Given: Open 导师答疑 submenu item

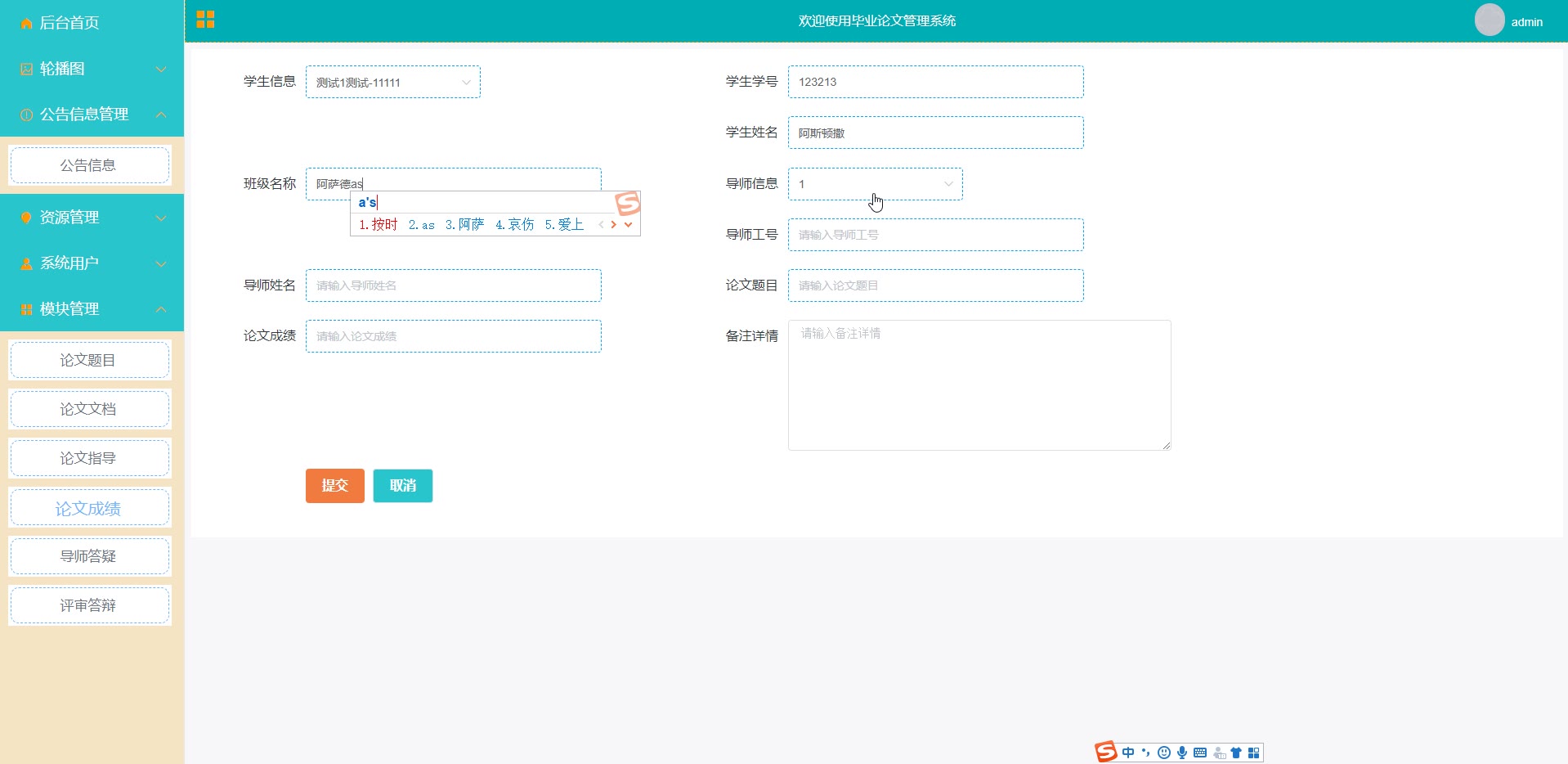Looking at the screenshot, I should [x=89, y=556].
